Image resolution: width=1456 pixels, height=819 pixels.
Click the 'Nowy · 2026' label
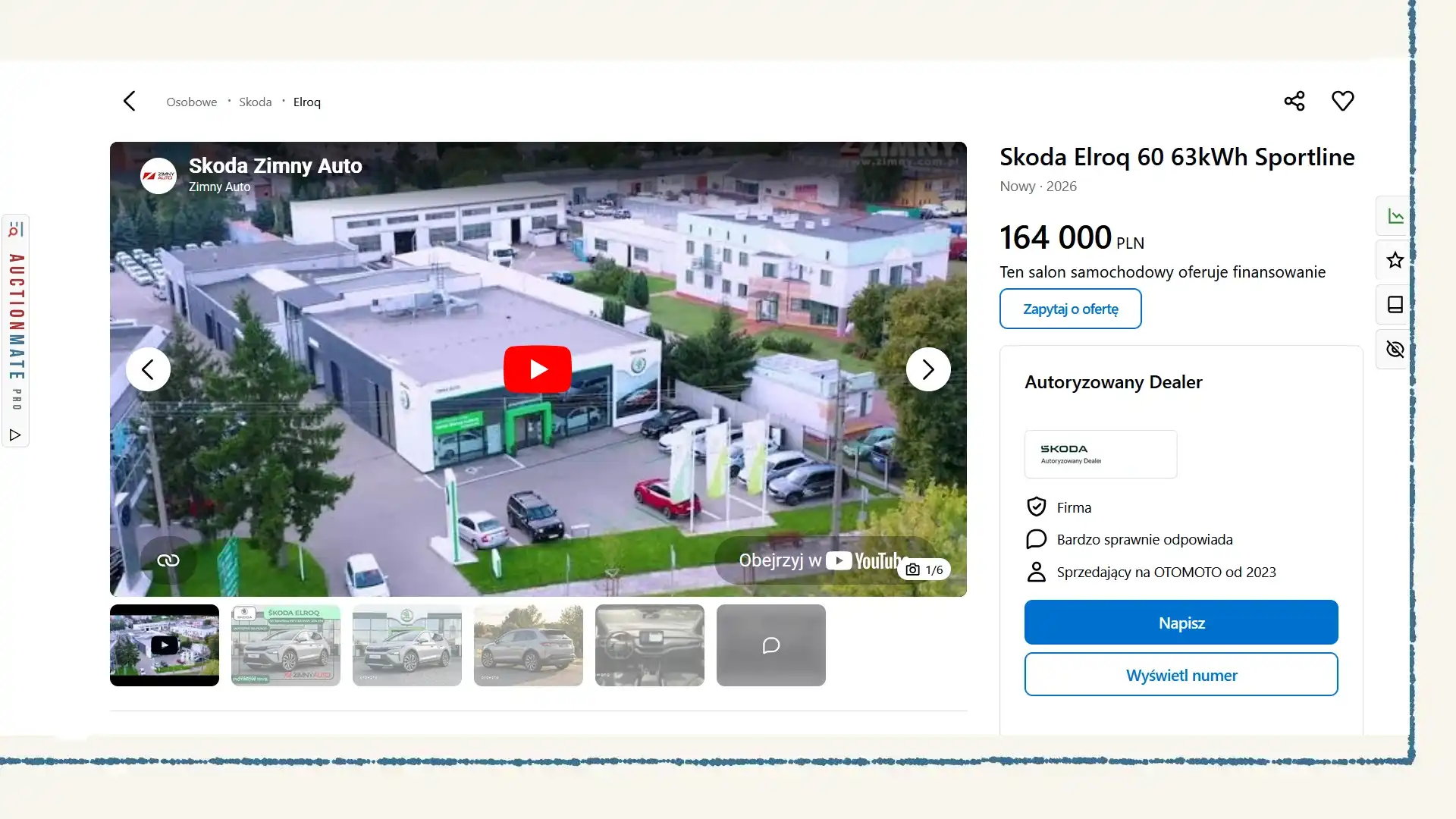click(x=1038, y=187)
